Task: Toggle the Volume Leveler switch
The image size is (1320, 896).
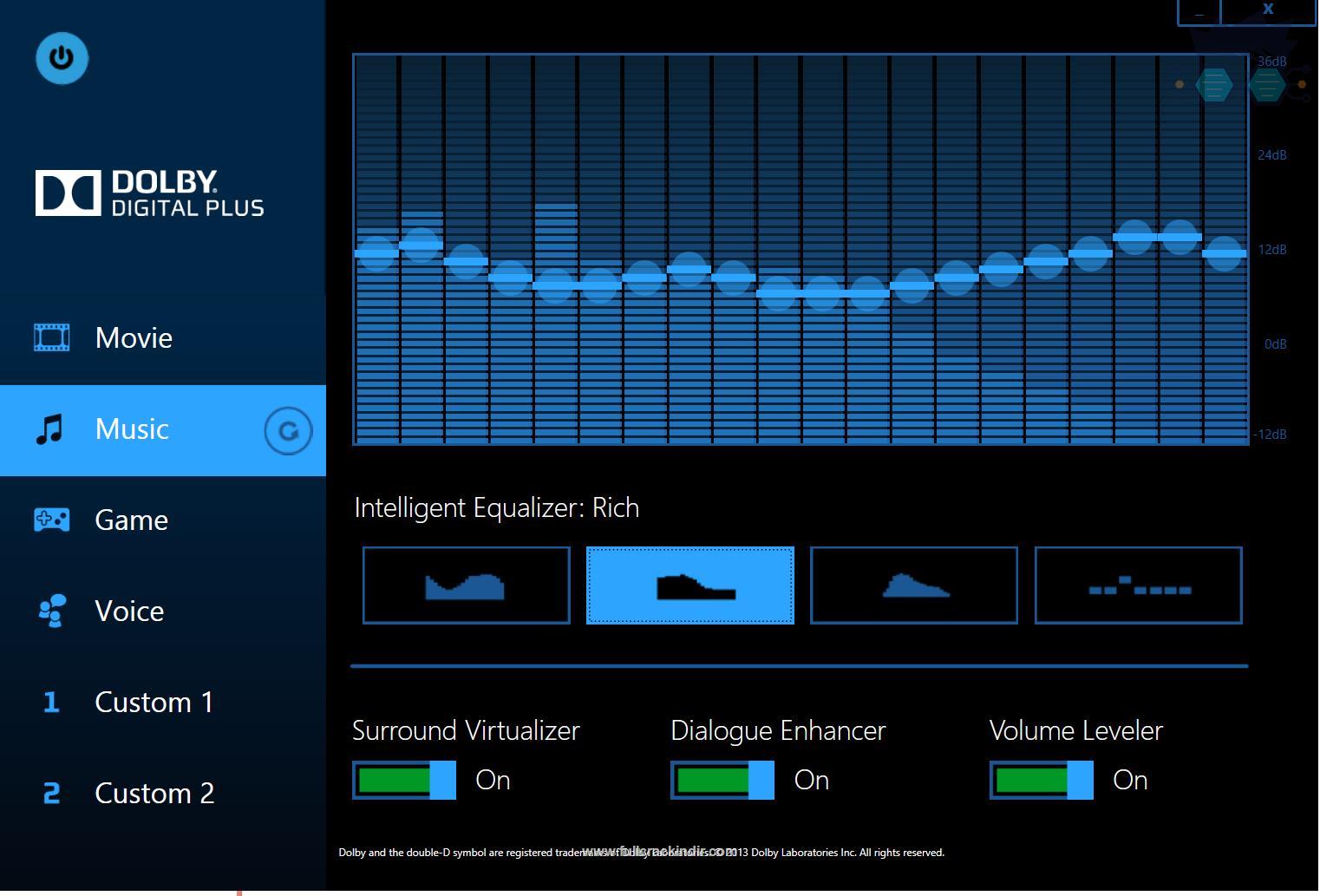Action: point(1042,780)
